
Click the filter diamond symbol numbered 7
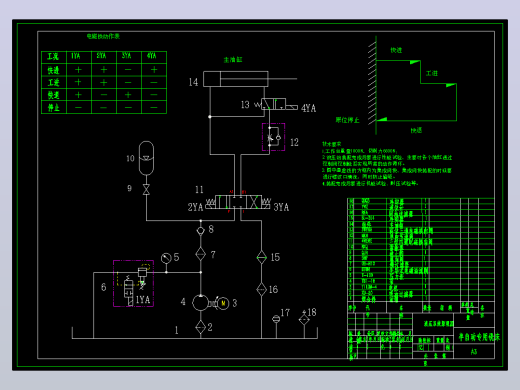click(x=200, y=254)
